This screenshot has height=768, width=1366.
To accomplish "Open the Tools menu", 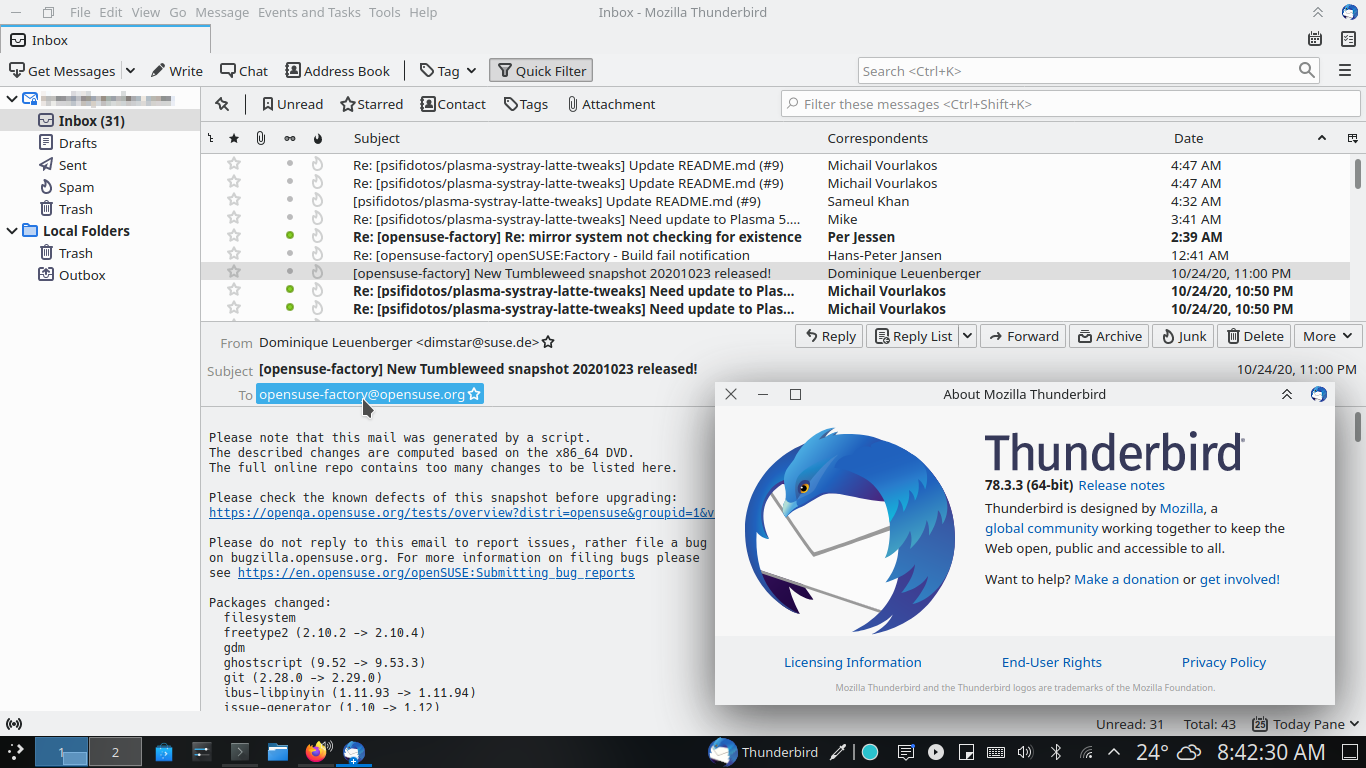I will (x=384, y=12).
